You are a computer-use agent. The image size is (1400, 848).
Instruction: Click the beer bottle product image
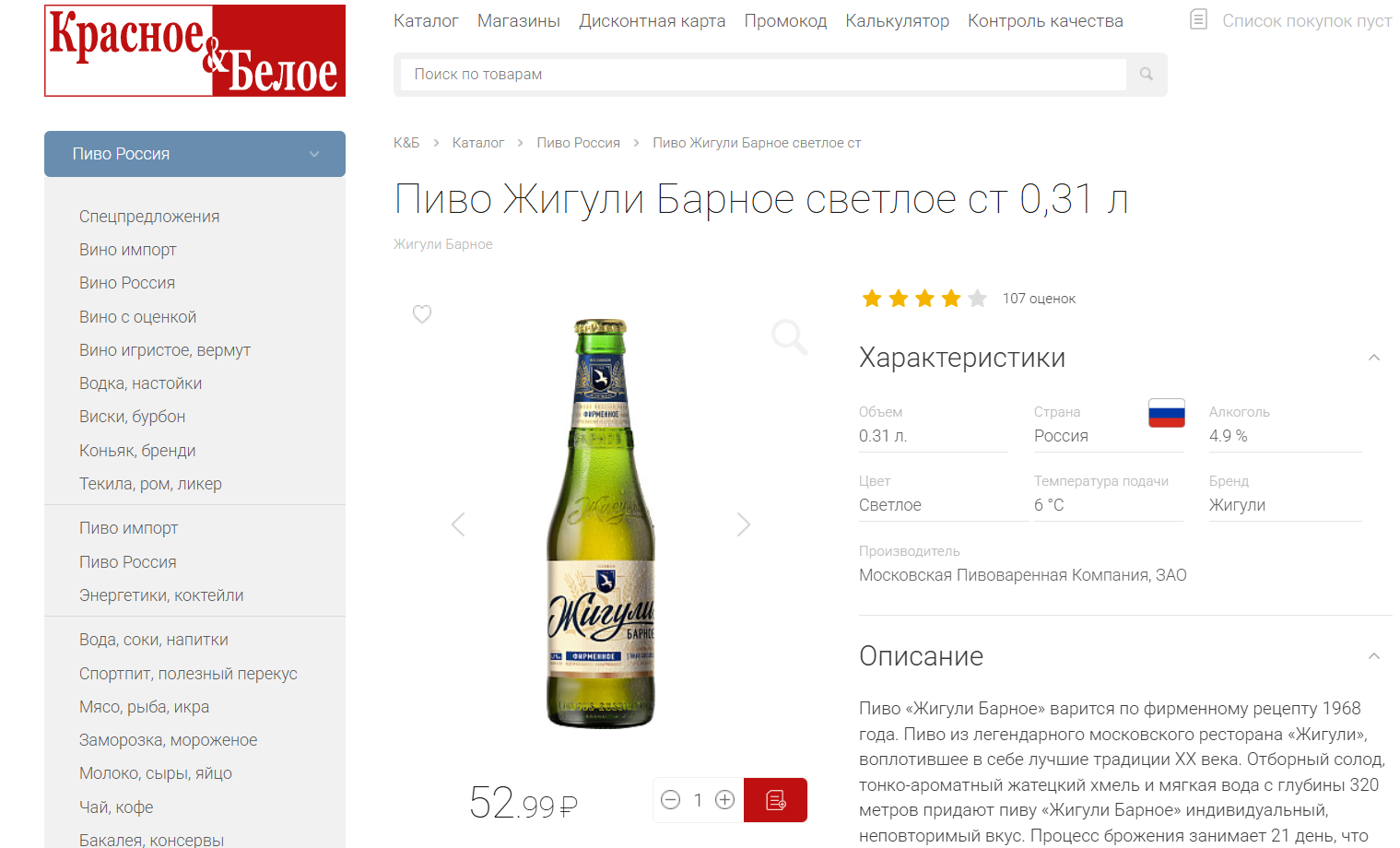point(601,524)
